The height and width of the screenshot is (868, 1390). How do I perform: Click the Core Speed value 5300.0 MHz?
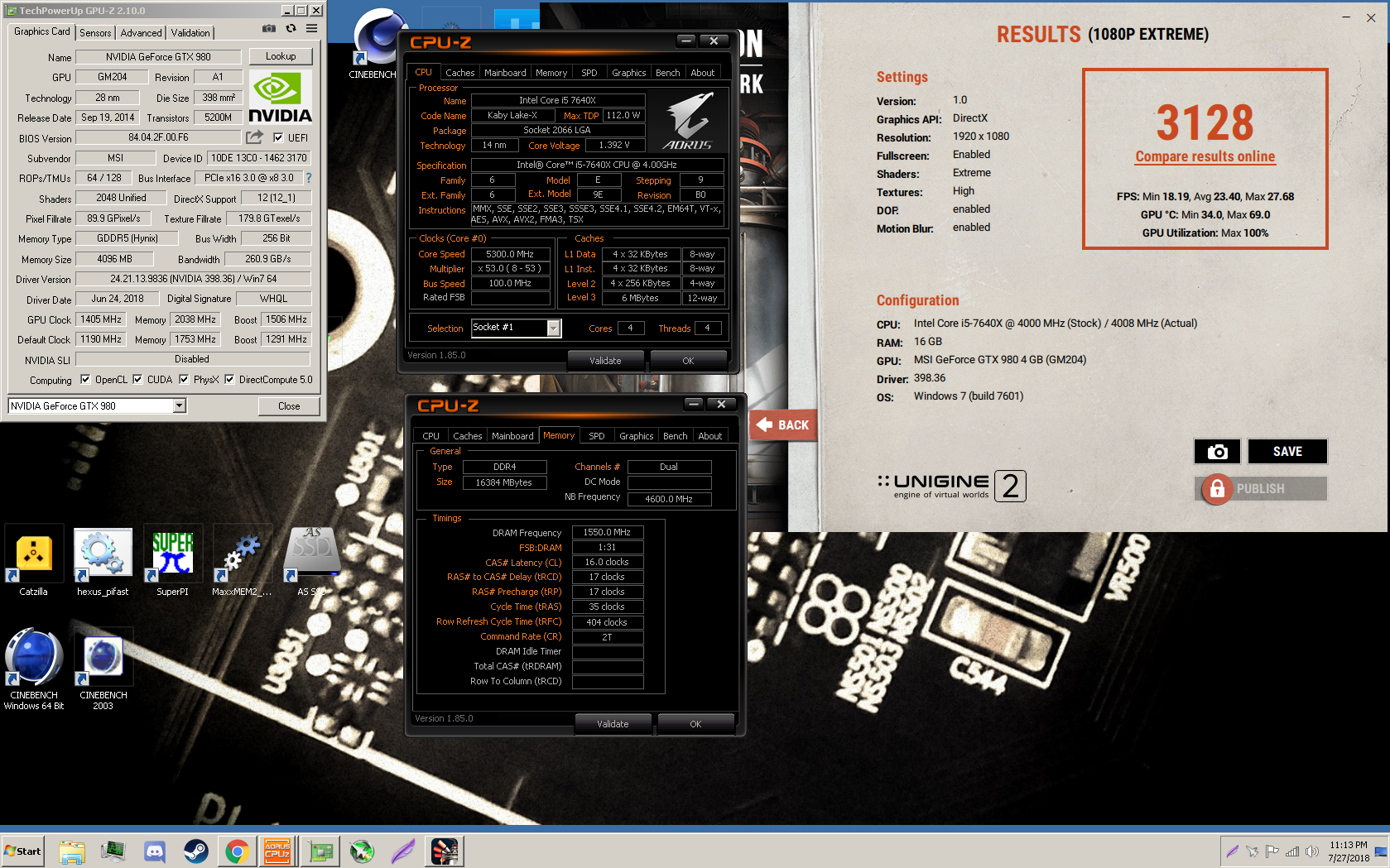point(510,254)
